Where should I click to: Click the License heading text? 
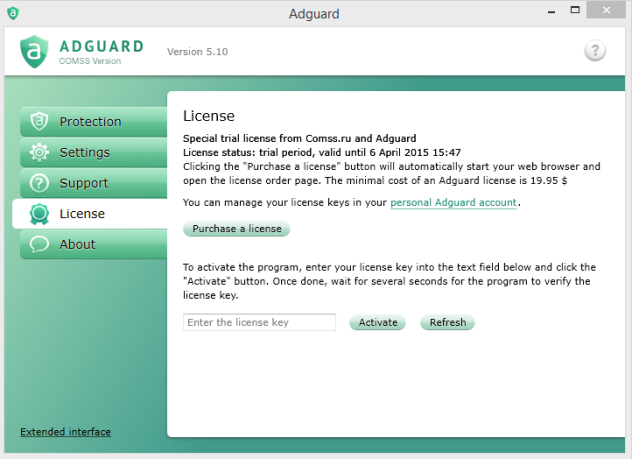click(x=209, y=116)
